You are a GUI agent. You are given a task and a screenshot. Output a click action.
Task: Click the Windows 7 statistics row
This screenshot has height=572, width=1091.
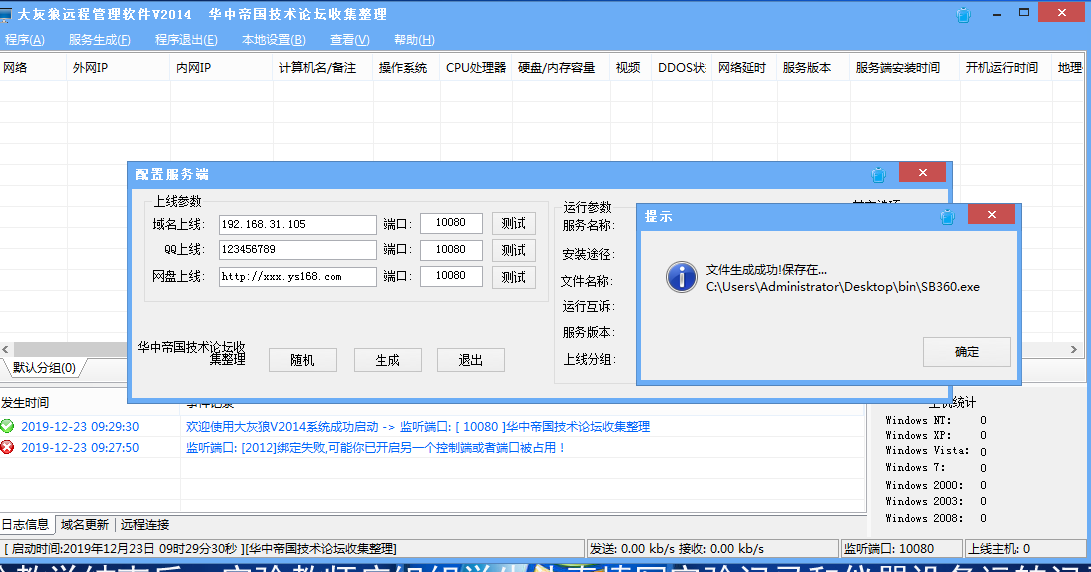[x=935, y=468]
